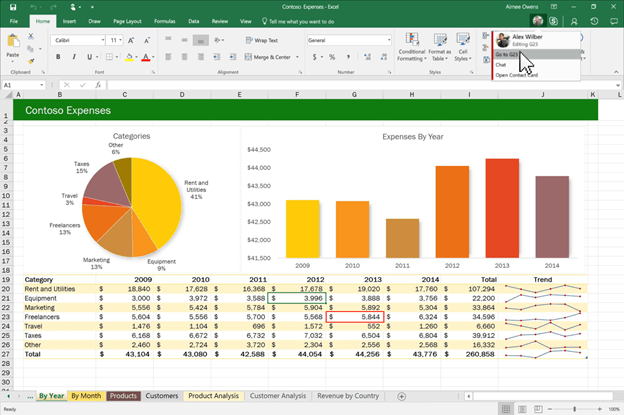
Task: Select Open Contact Card option
Action: (515, 75)
